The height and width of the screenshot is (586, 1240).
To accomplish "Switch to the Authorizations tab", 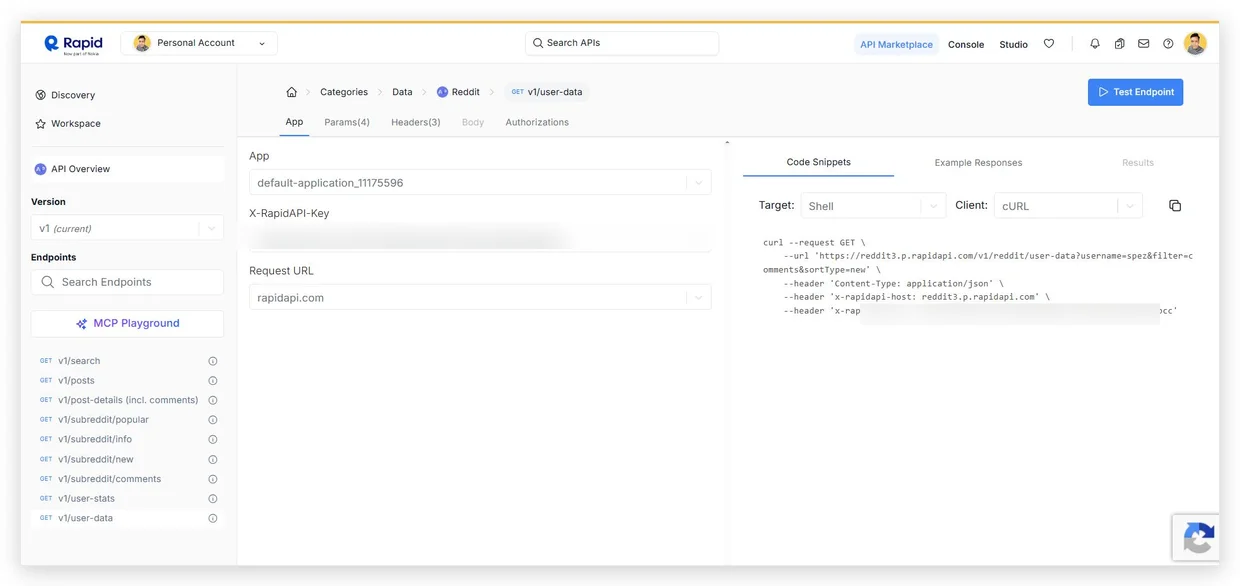I will click(x=537, y=122).
